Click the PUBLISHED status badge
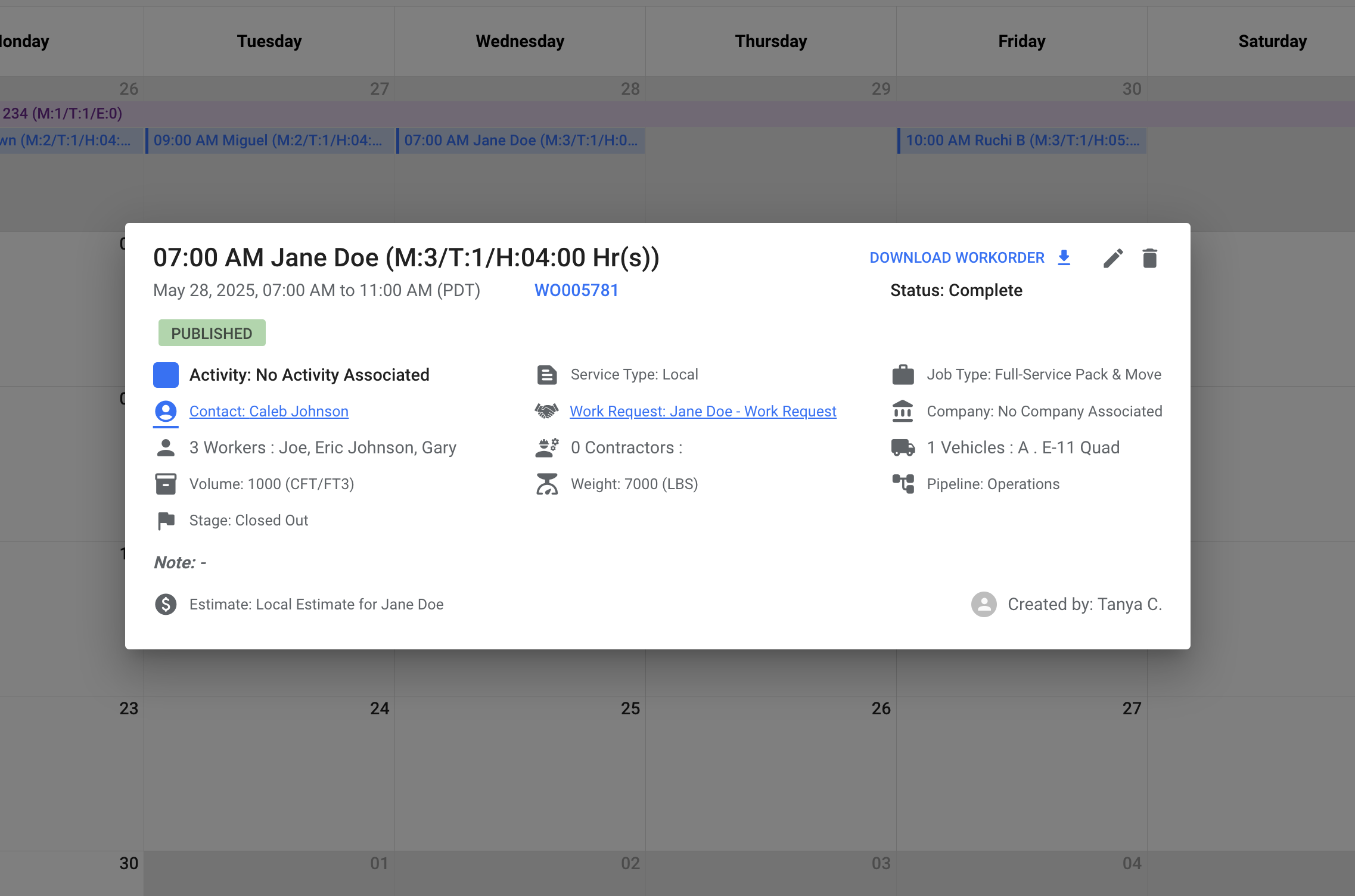1355x896 pixels. coord(212,333)
